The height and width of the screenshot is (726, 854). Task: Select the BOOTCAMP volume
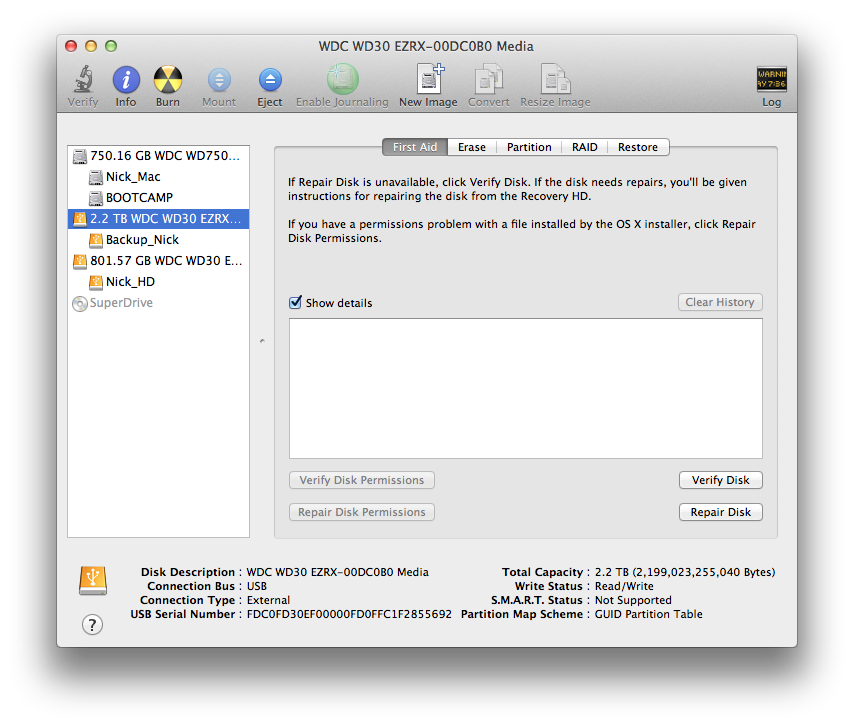coord(158,198)
